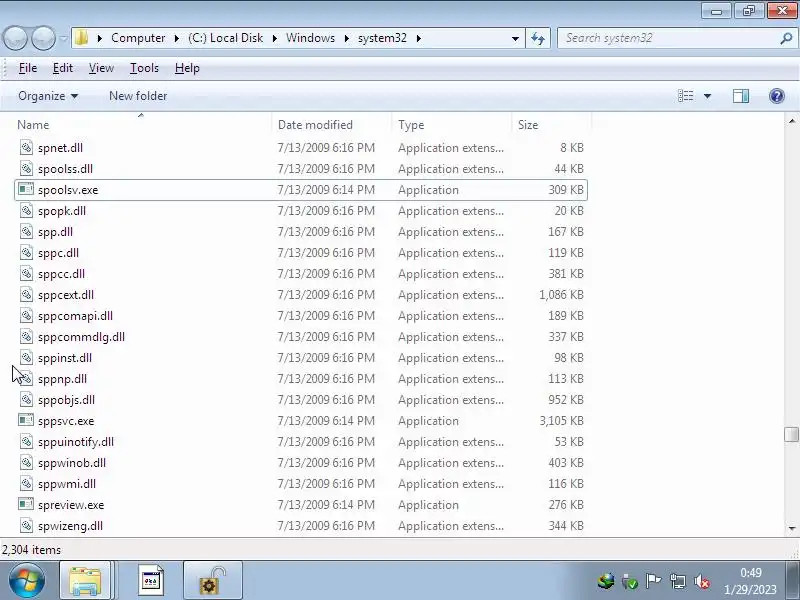Select the spreview.exe application icon
Image resolution: width=800 pixels, height=600 pixels.
point(26,505)
